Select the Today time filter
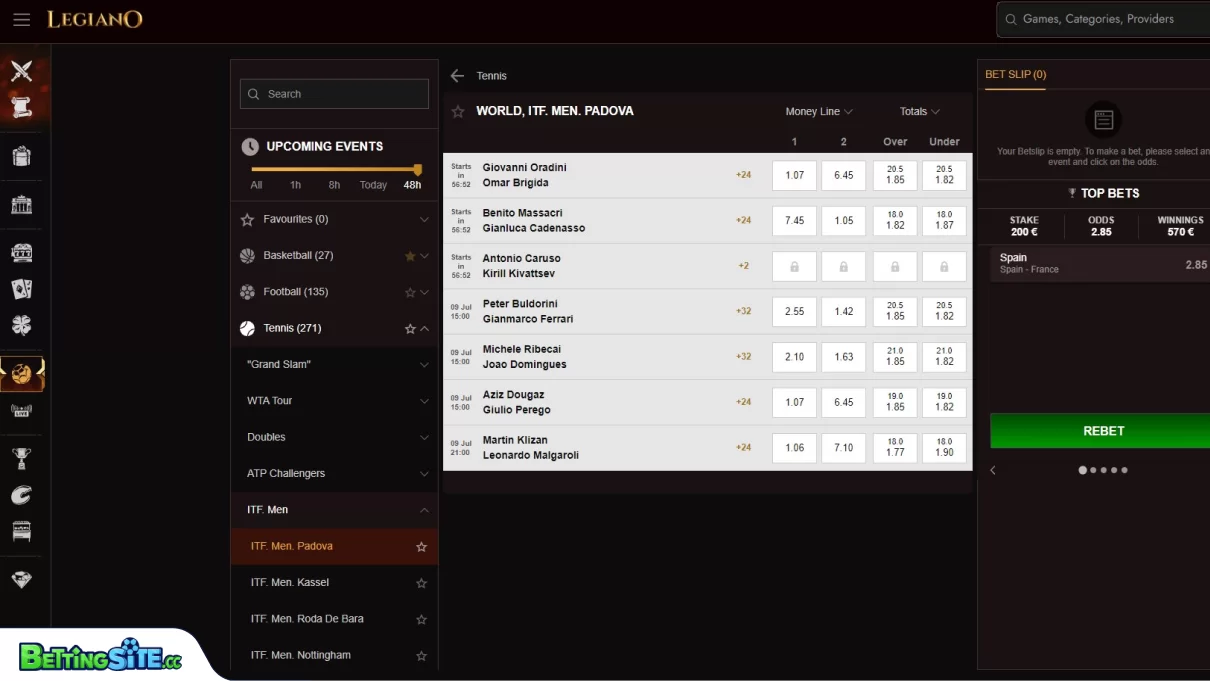Viewport: 1210px width, 681px height. pos(373,185)
